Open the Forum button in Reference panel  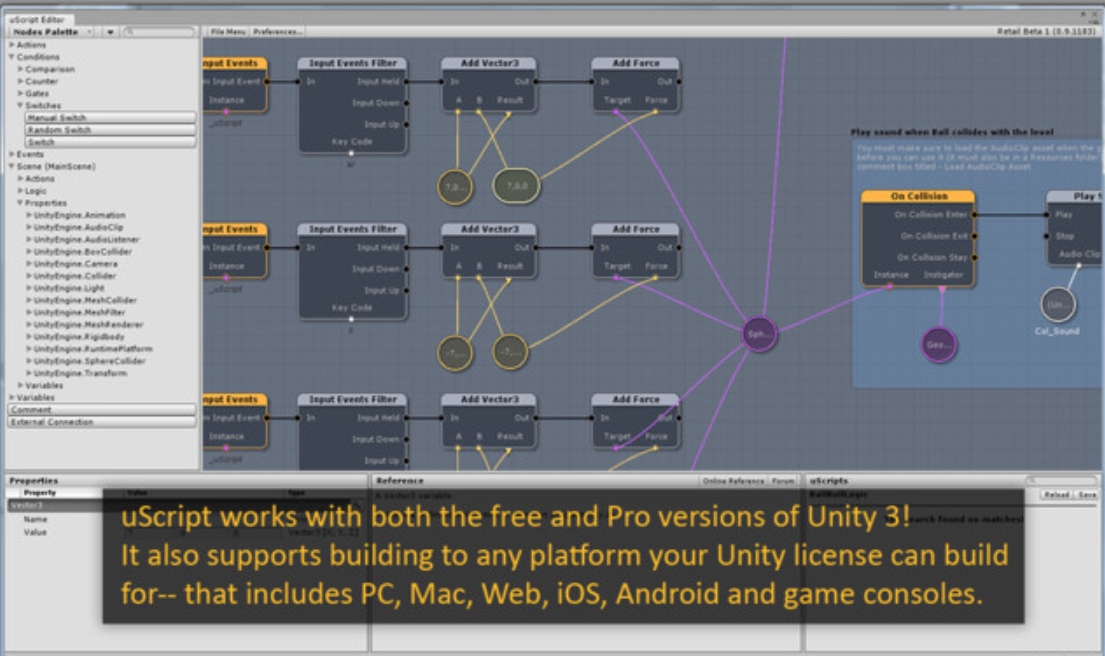pos(783,481)
